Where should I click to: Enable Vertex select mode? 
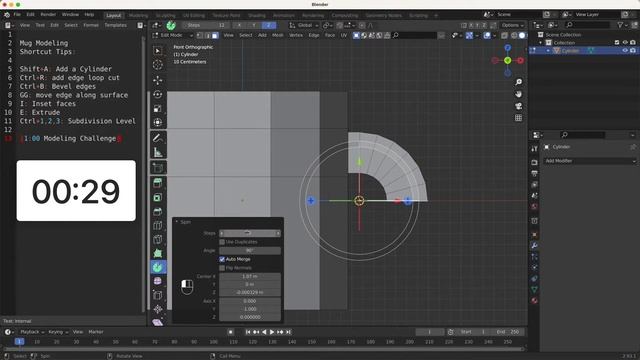[x=200, y=36]
